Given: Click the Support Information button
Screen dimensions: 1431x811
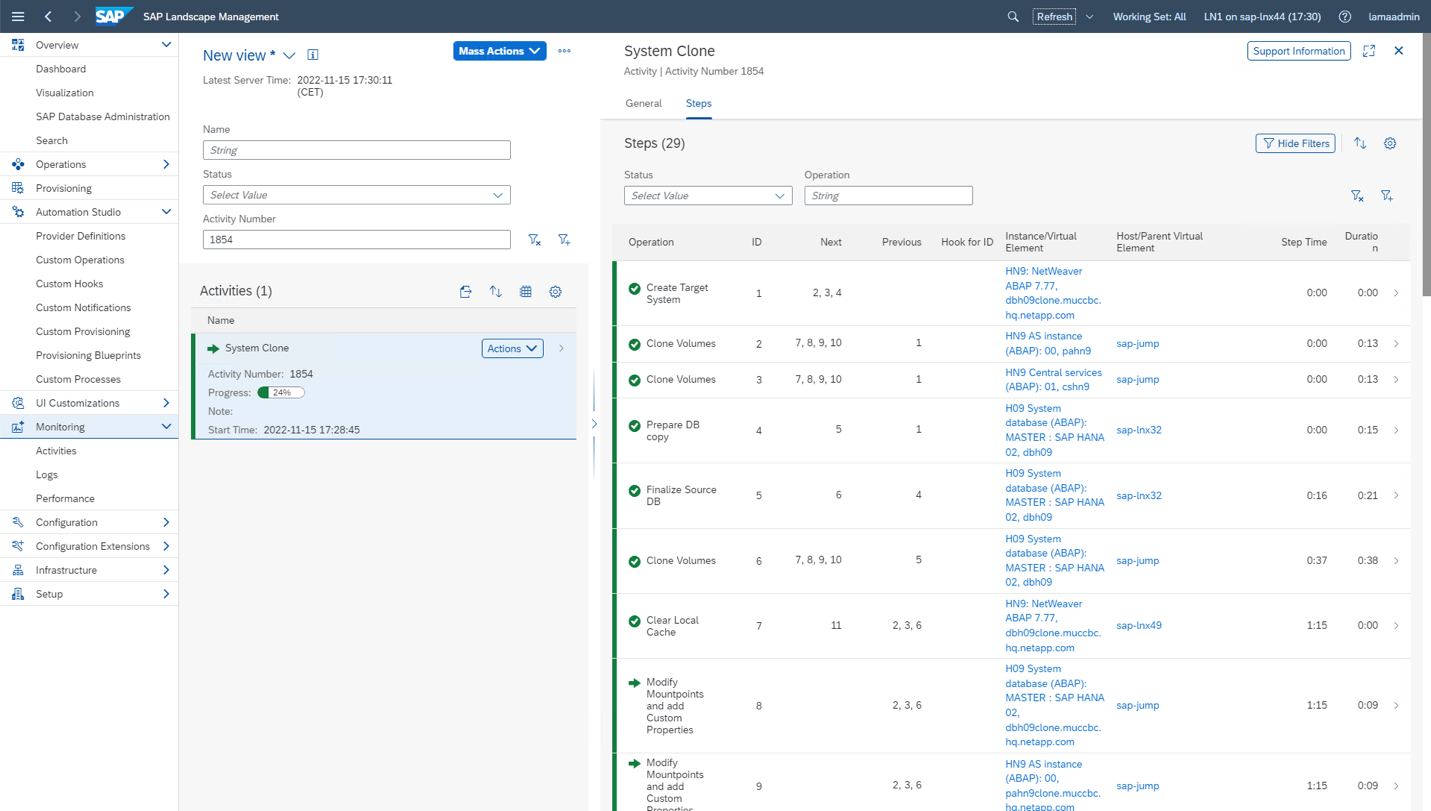Looking at the screenshot, I should coord(1298,51).
